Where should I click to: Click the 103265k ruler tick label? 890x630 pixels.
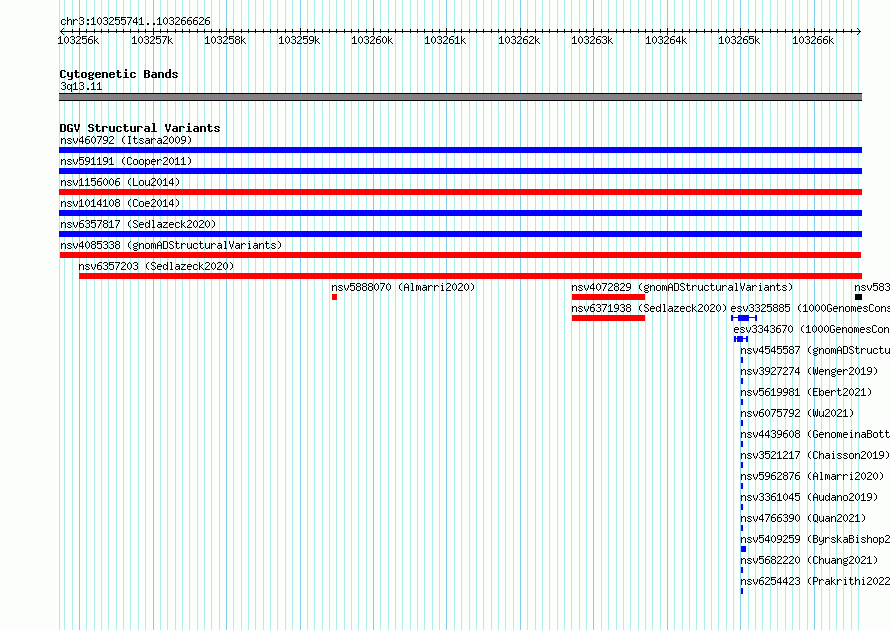(740, 40)
